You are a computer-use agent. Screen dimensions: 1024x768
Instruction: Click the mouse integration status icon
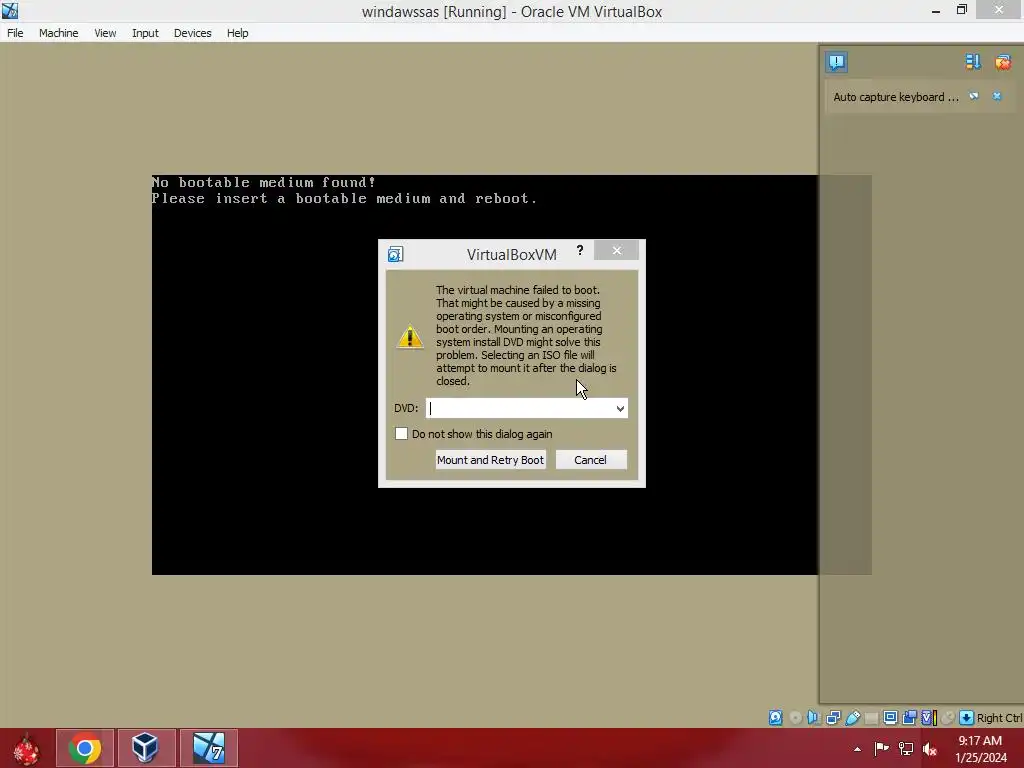(948, 718)
